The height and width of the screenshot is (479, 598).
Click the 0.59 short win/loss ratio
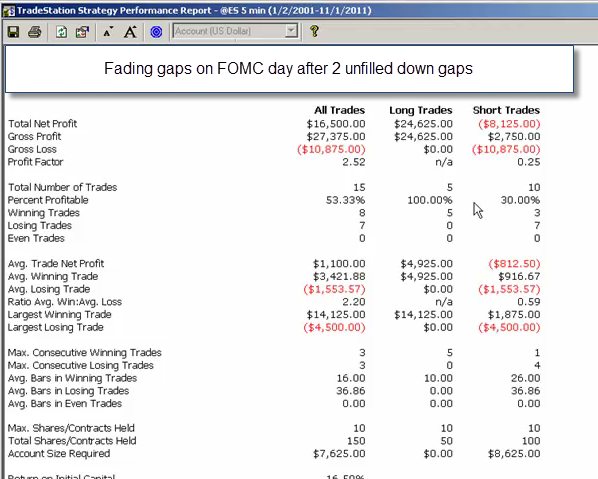click(x=529, y=302)
